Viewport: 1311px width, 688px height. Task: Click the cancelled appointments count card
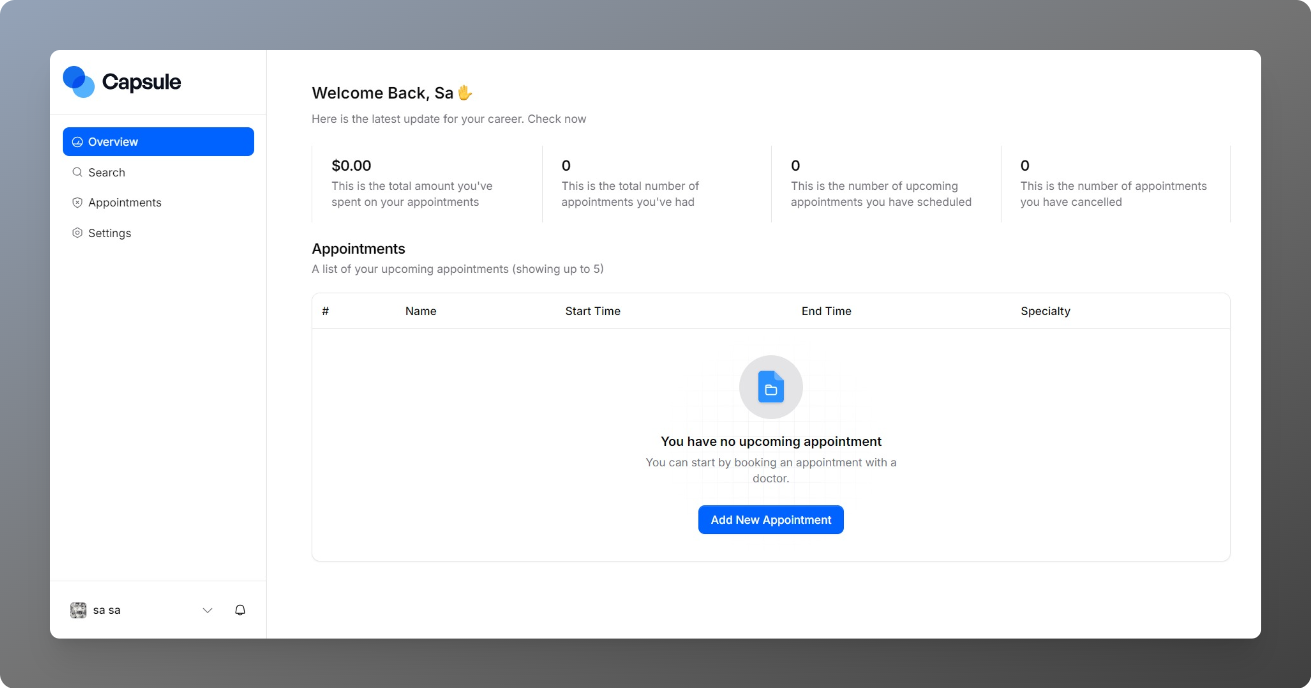click(1116, 183)
